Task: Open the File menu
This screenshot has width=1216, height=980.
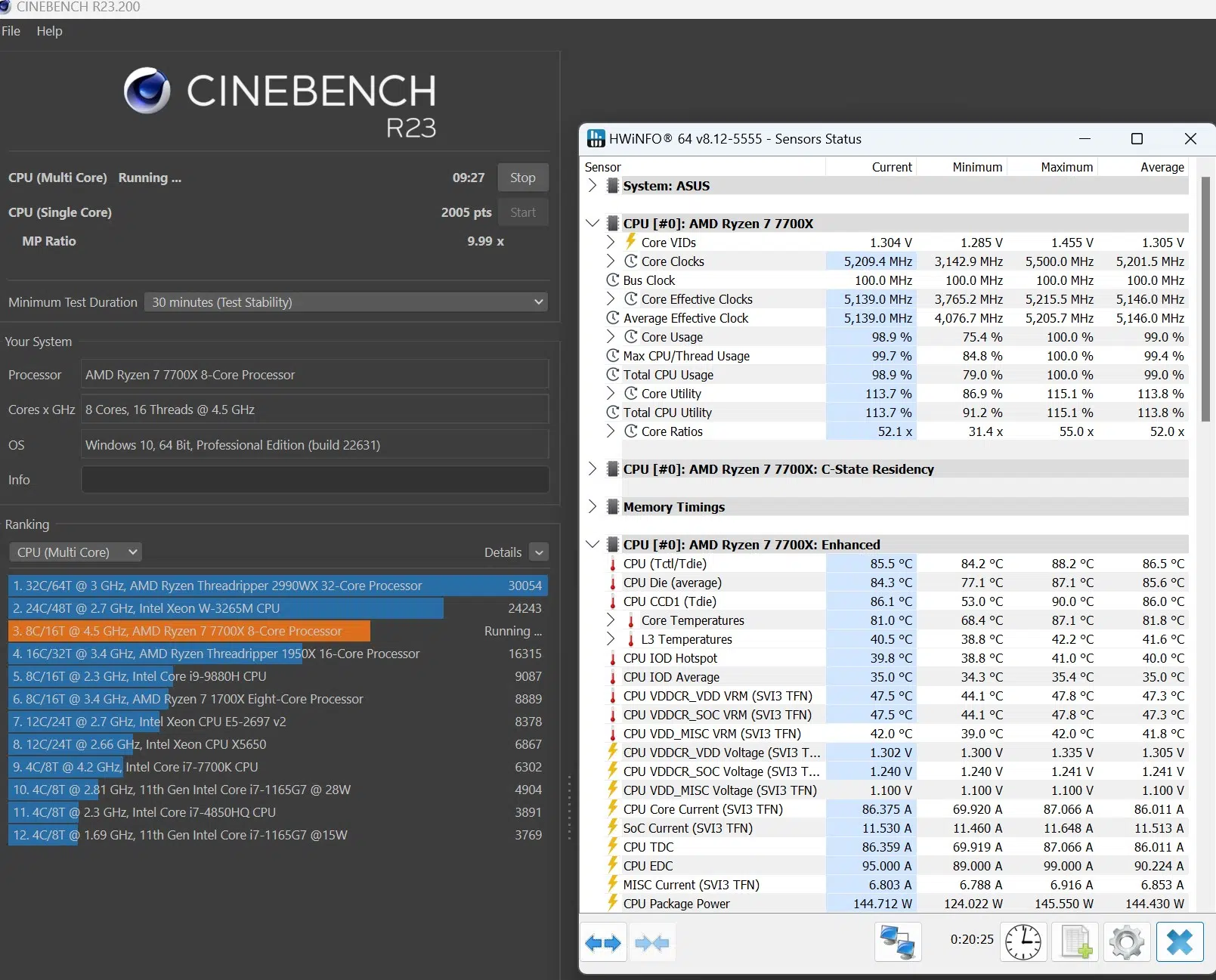Action: 11,31
